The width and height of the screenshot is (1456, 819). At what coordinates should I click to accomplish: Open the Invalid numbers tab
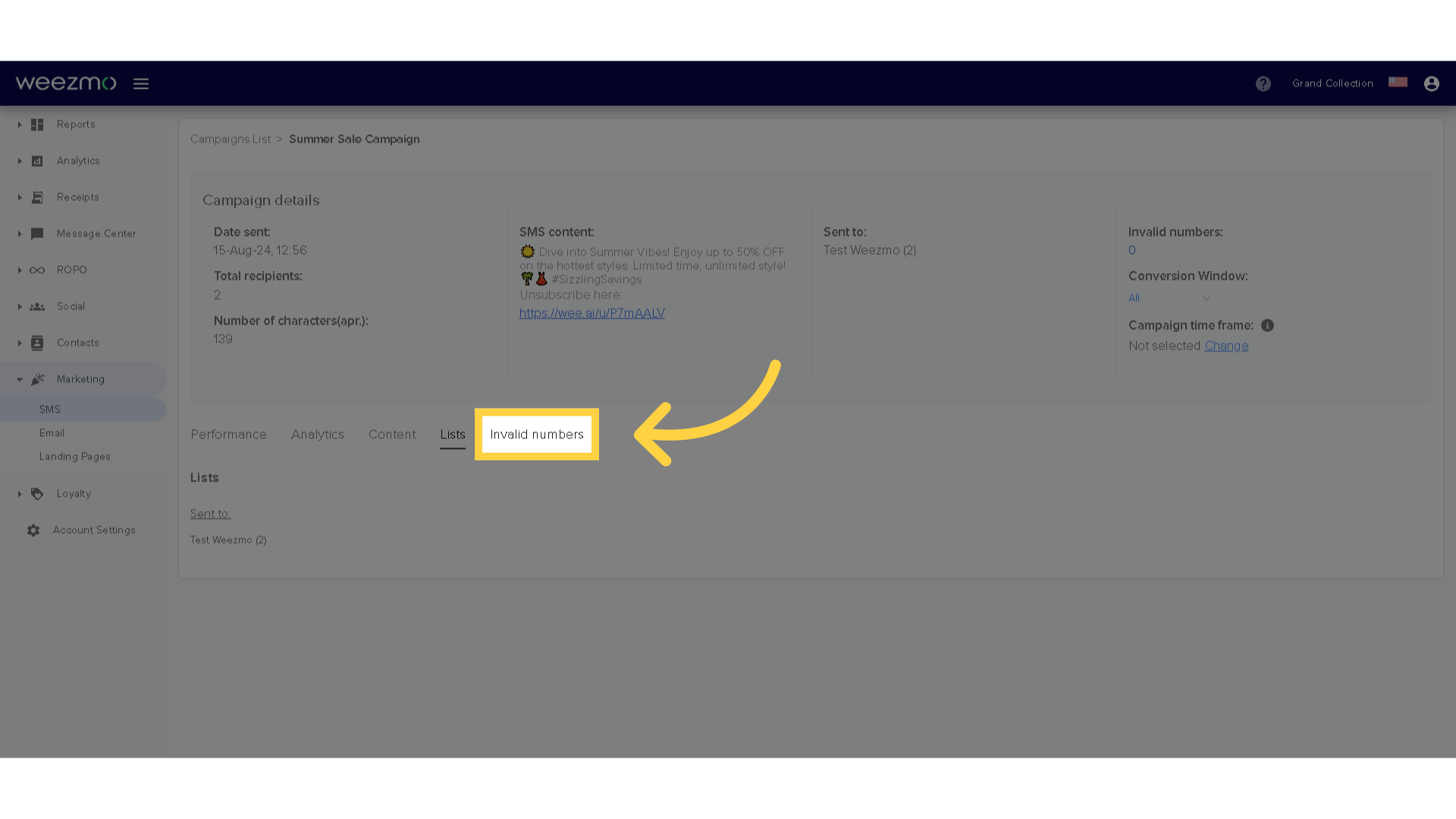(537, 435)
